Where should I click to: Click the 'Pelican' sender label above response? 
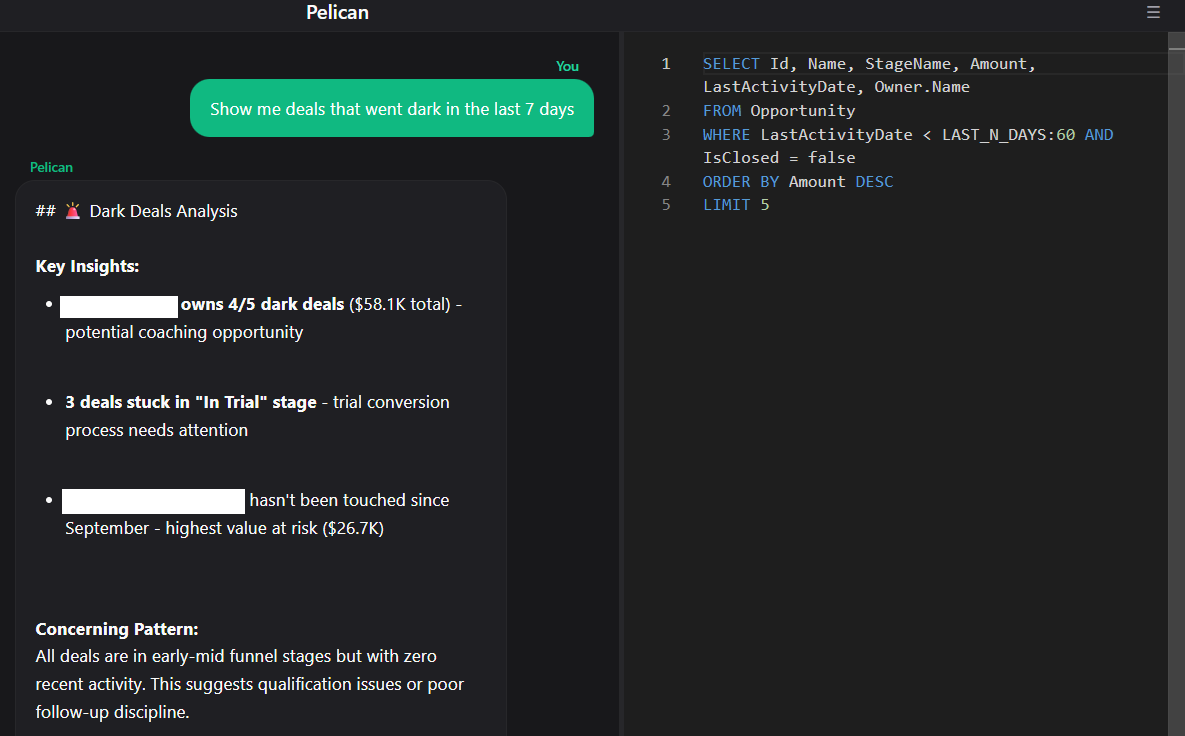(51, 167)
